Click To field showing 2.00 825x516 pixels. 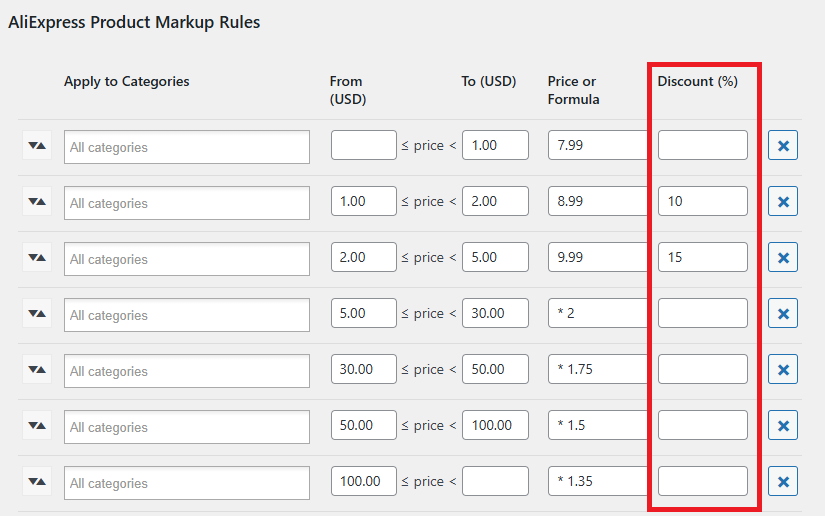click(496, 201)
